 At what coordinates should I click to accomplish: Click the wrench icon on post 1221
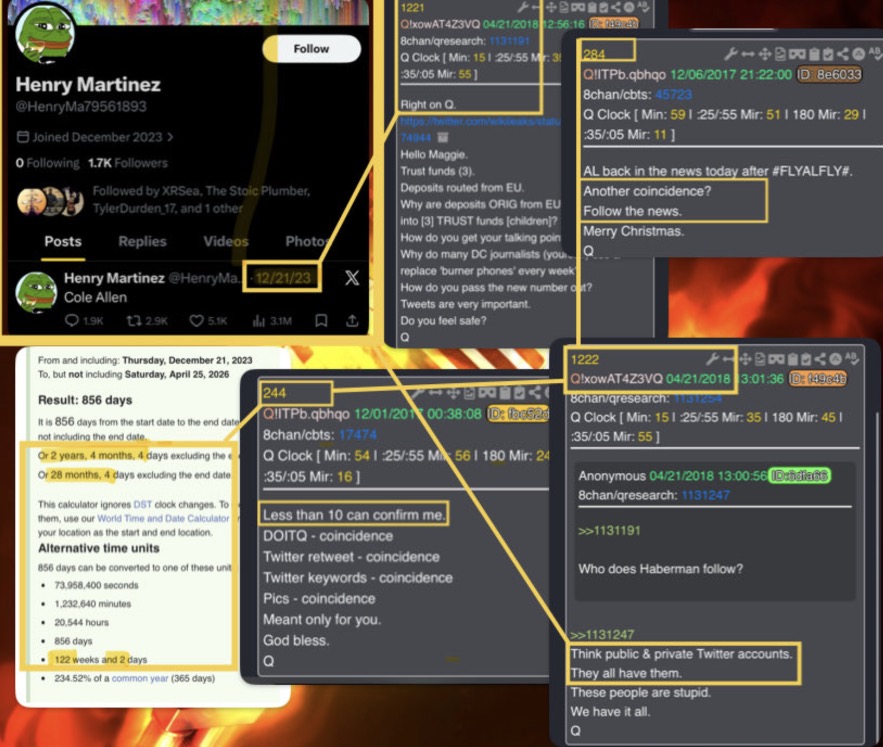(x=523, y=7)
